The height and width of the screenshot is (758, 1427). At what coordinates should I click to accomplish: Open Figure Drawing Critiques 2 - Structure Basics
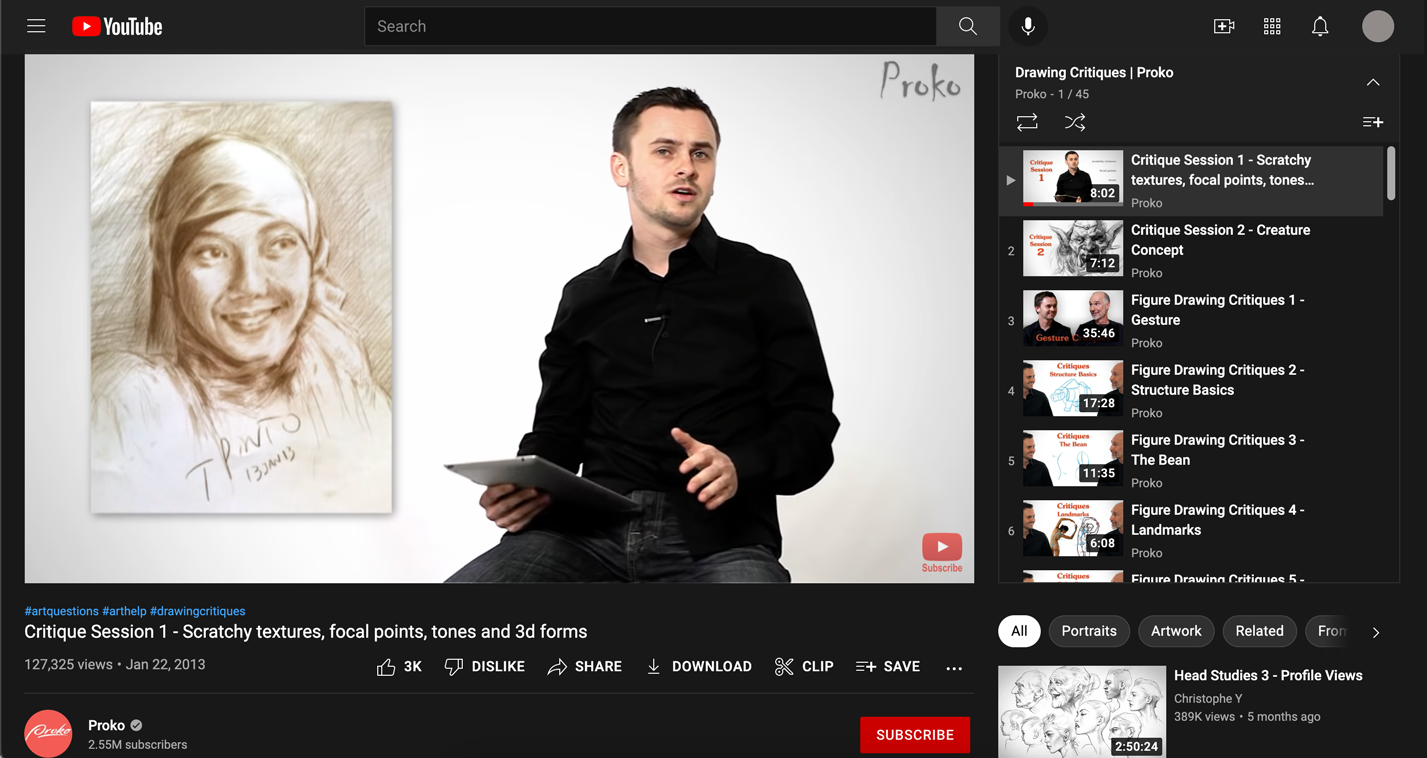pyautogui.click(x=1217, y=380)
